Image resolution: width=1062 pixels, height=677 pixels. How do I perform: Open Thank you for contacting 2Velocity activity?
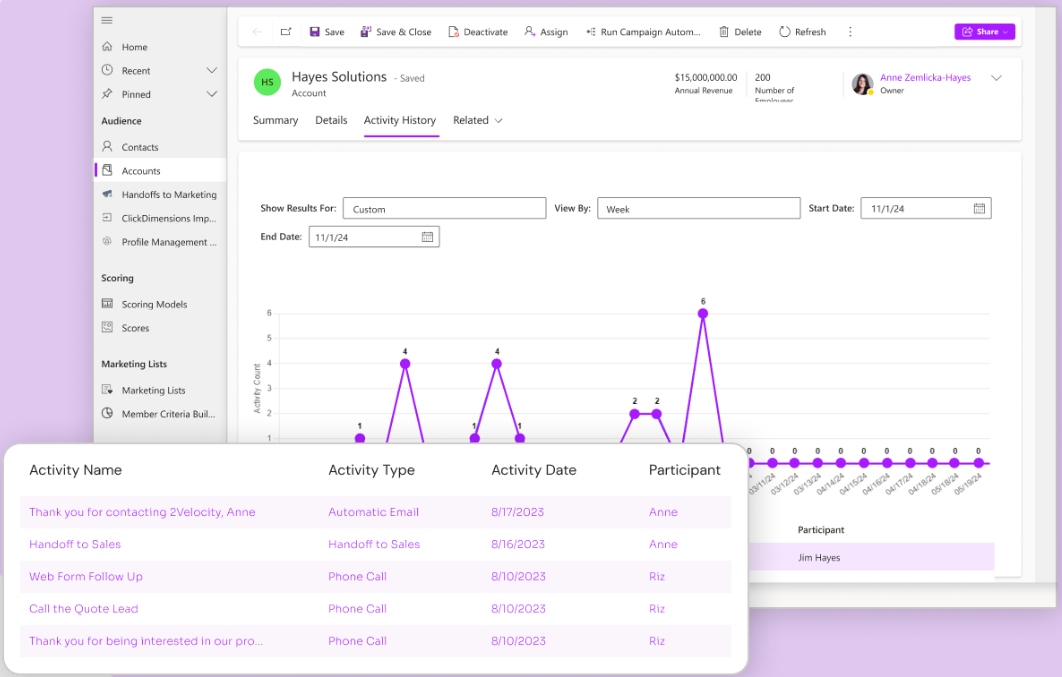(x=142, y=512)
